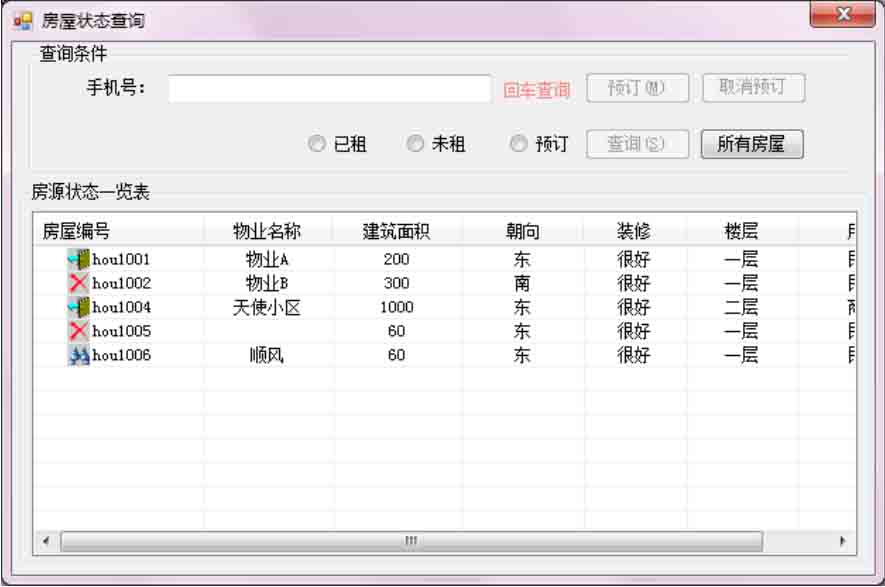Select the 未租 radio button
The width and height of the screenshot is (885, 587).
415,144
